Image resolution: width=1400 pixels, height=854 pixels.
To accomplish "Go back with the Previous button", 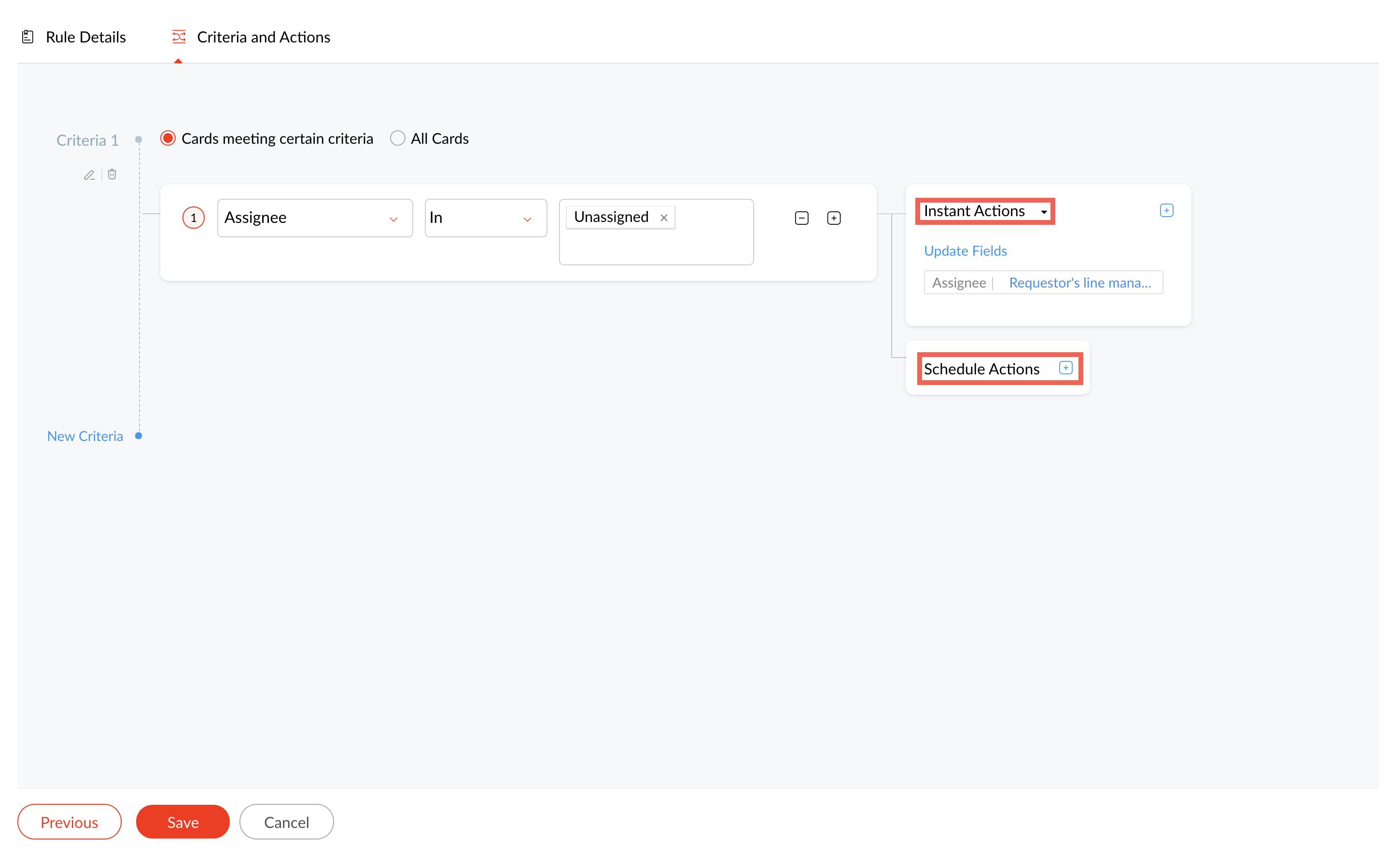I will [x=70, y=822].
